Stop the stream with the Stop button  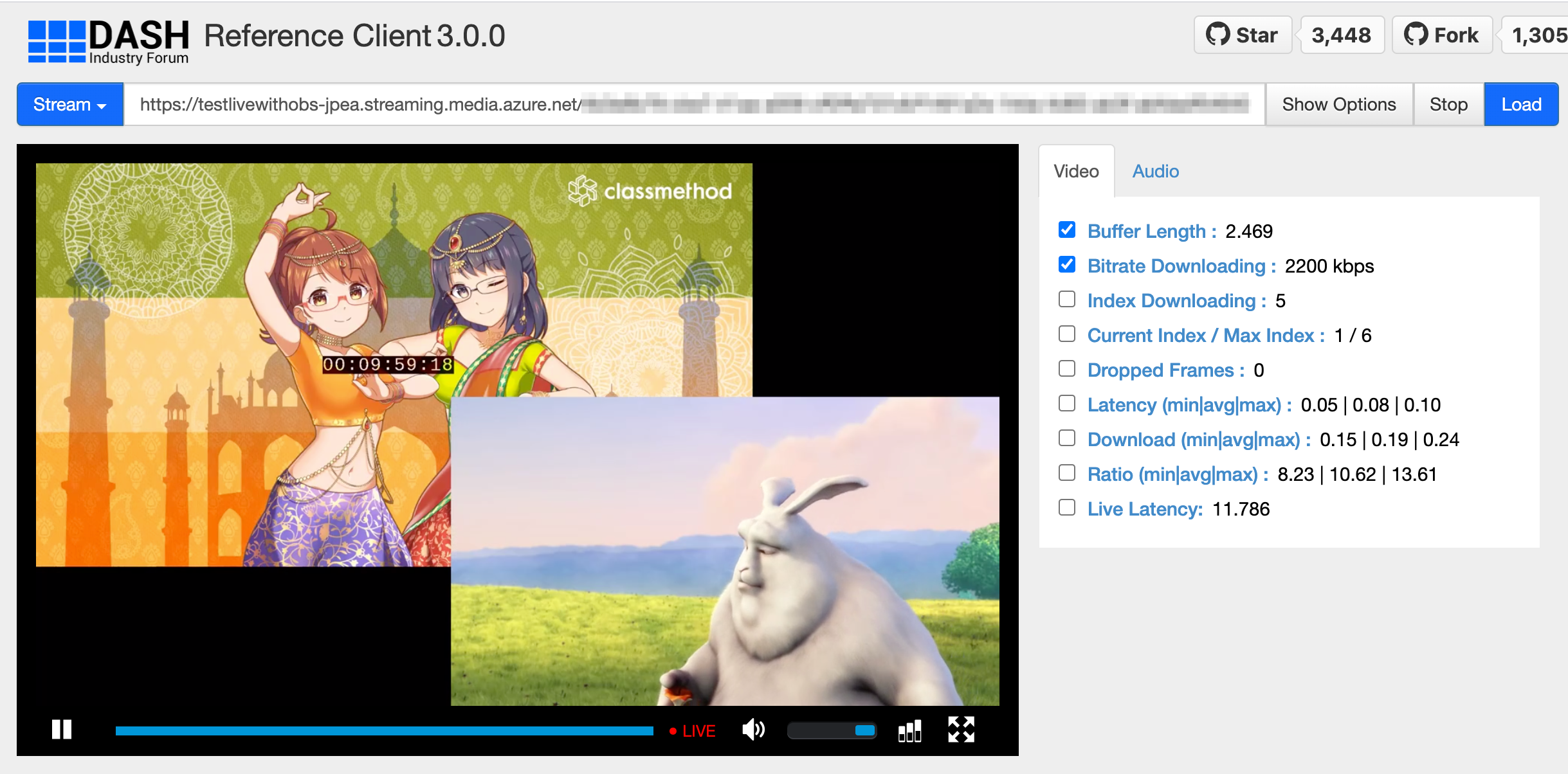(x=1448, y=104)
